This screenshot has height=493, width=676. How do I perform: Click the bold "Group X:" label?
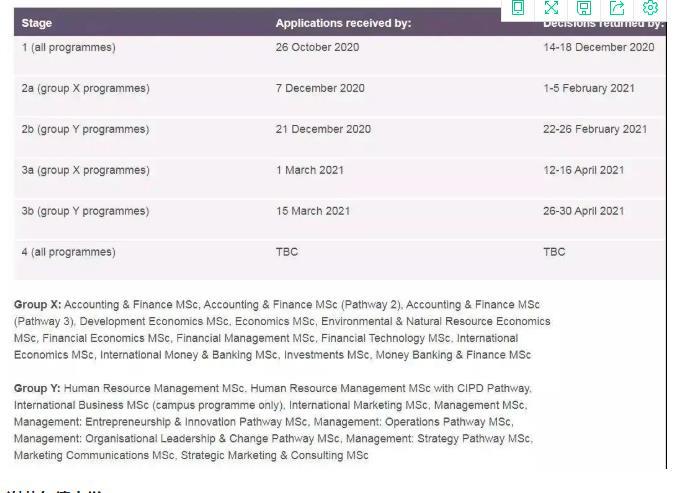point(38,305)
